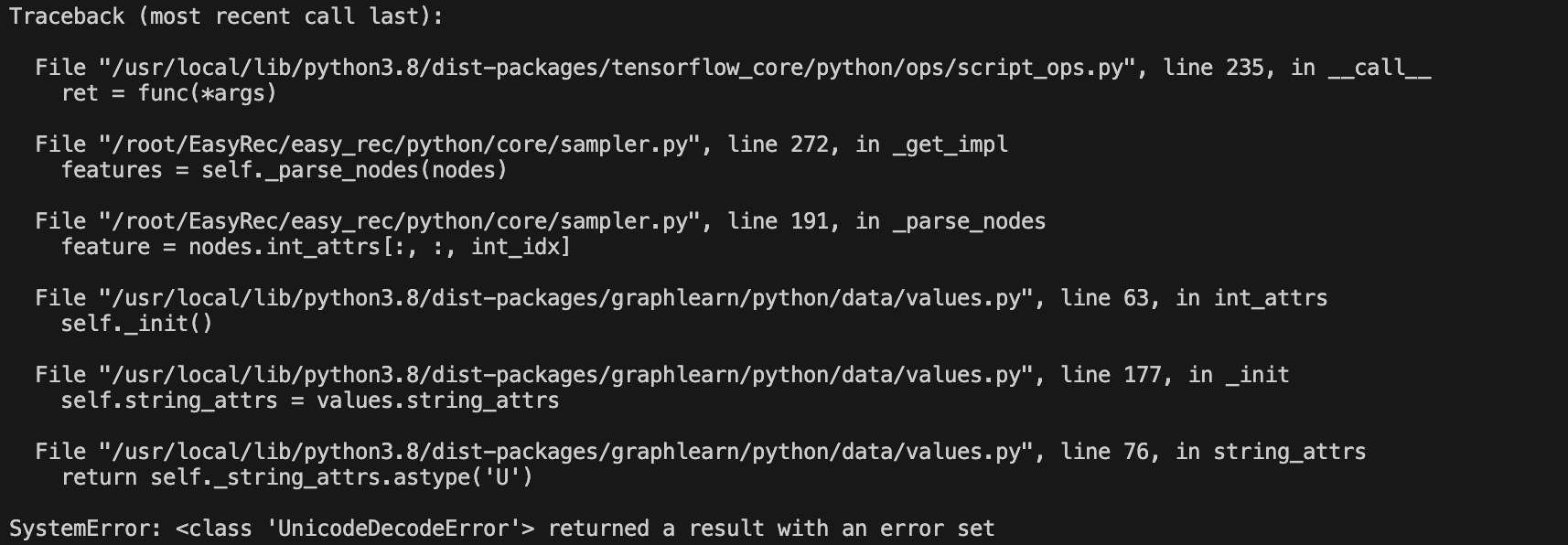1568x545 pixels.
Task: Click 'line 235' in script_ops.py frame
Action: (x=1214, y=68)
